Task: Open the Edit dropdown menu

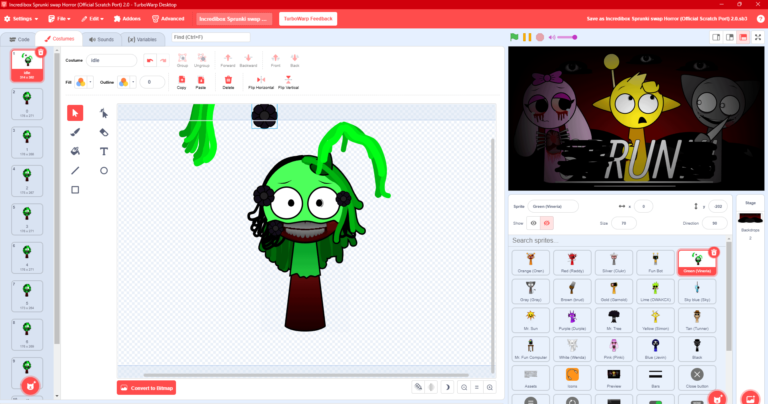Action: pyautogui.click(x=93, y=19)
